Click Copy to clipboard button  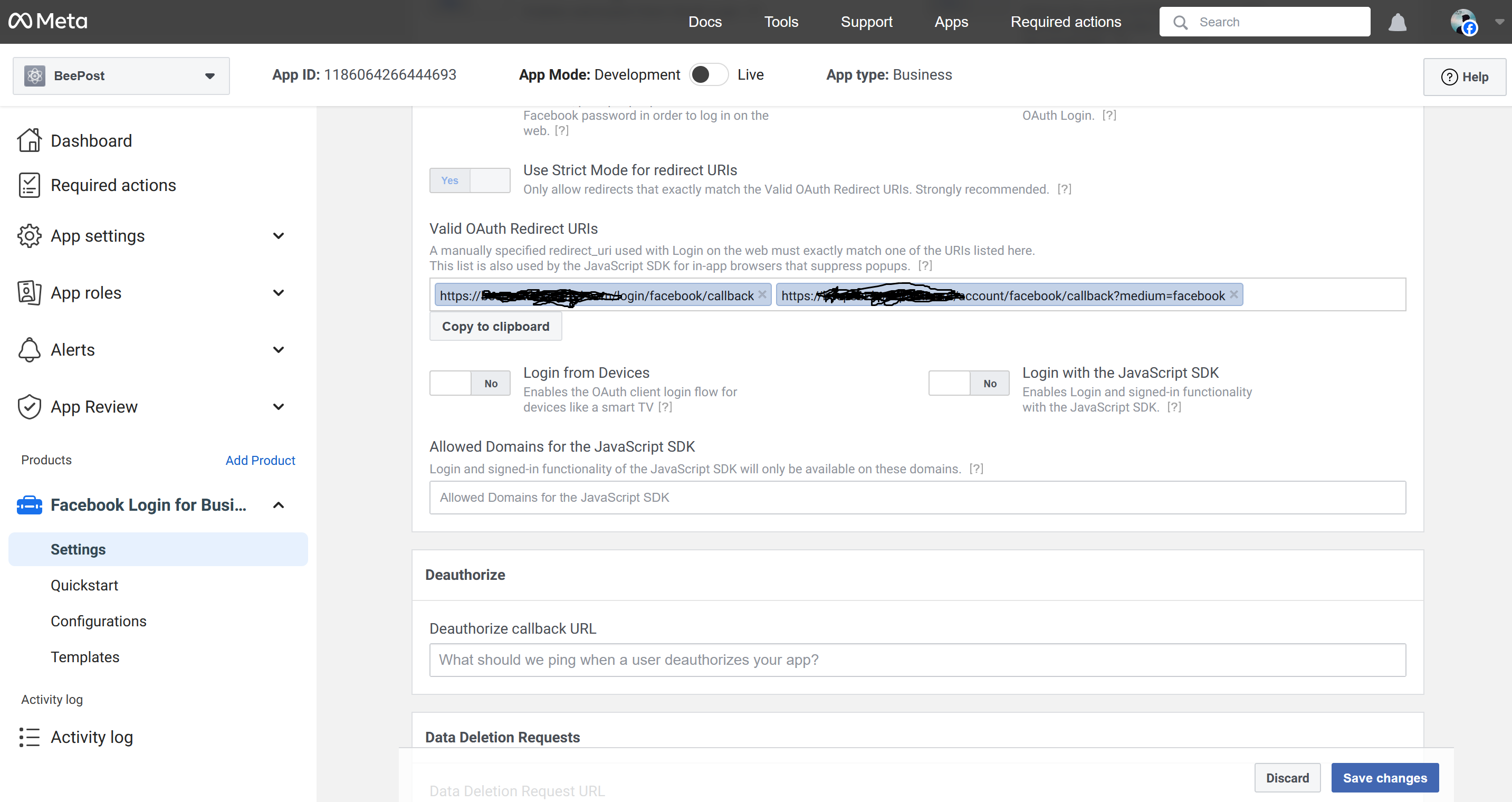pyautogui.click(x=495, y=326)
